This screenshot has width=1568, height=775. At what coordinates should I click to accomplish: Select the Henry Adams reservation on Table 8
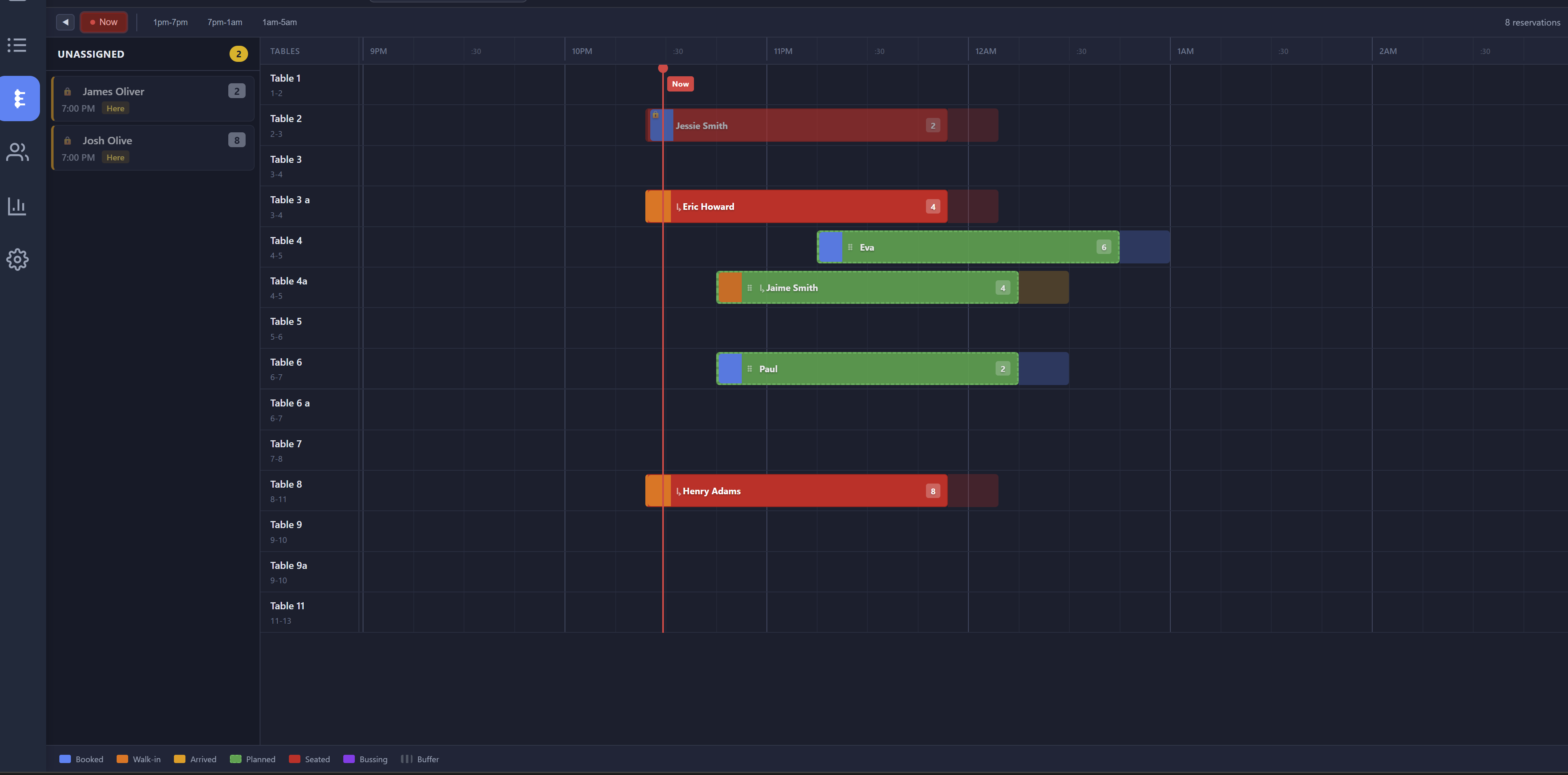[796, 491]
